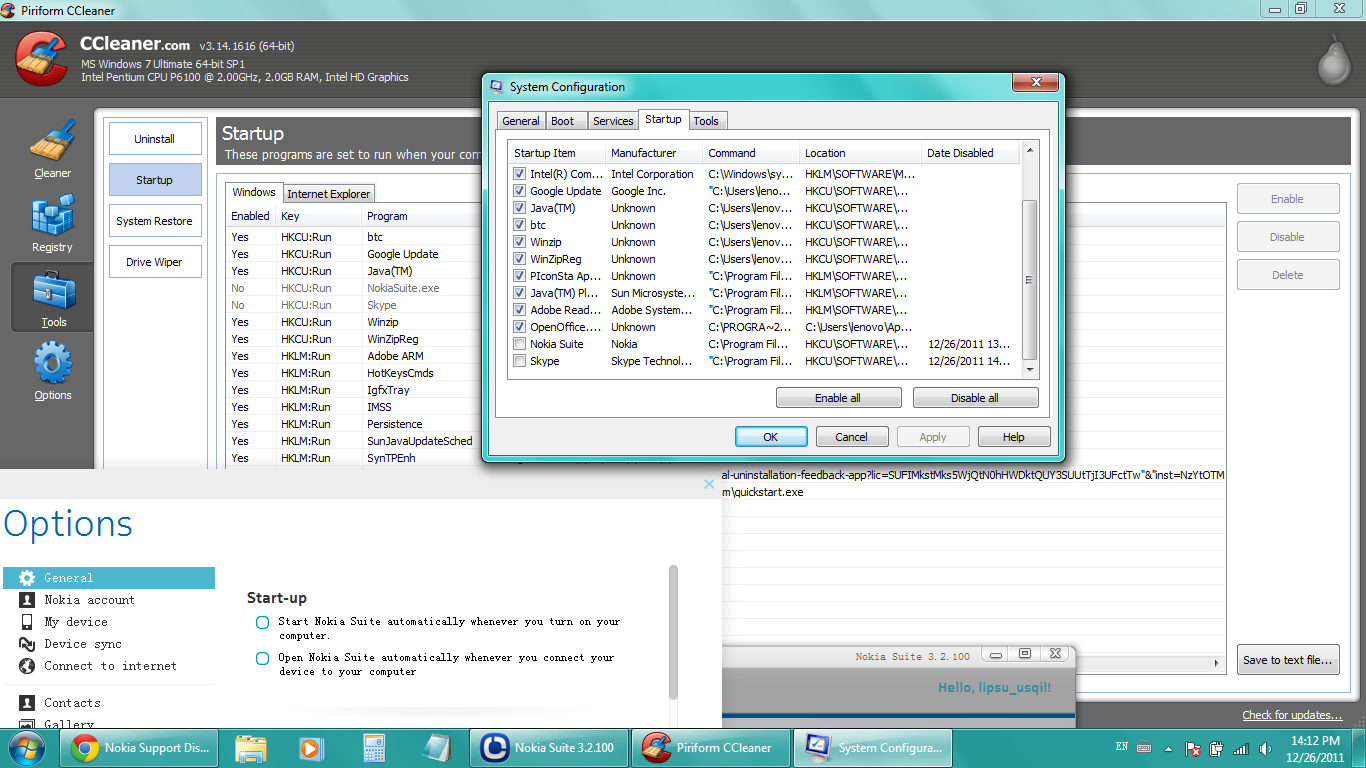Uncheck the Google Update startup item
This screenshot has height=768, width=1366.
pyautogui.click(x=519, y=191)
